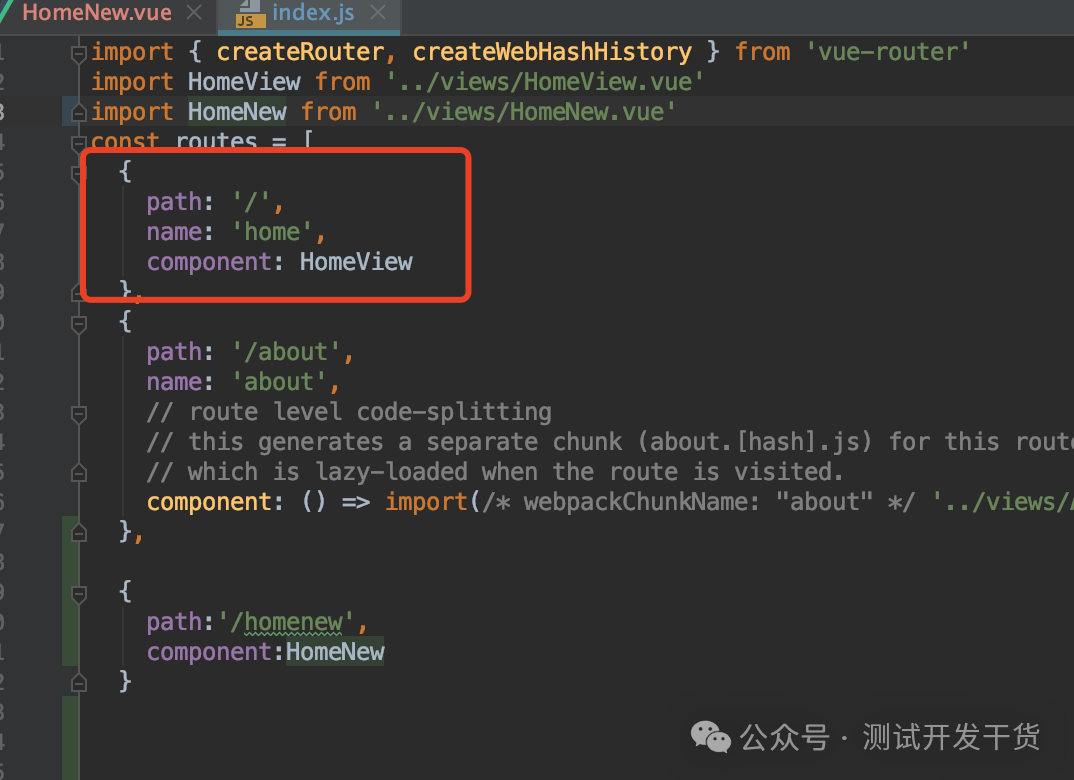Image resolution: width=1074 pixels, height=780 pixels.
Task: Click the JS file icon on index.js tab
Action: (249, 14)
